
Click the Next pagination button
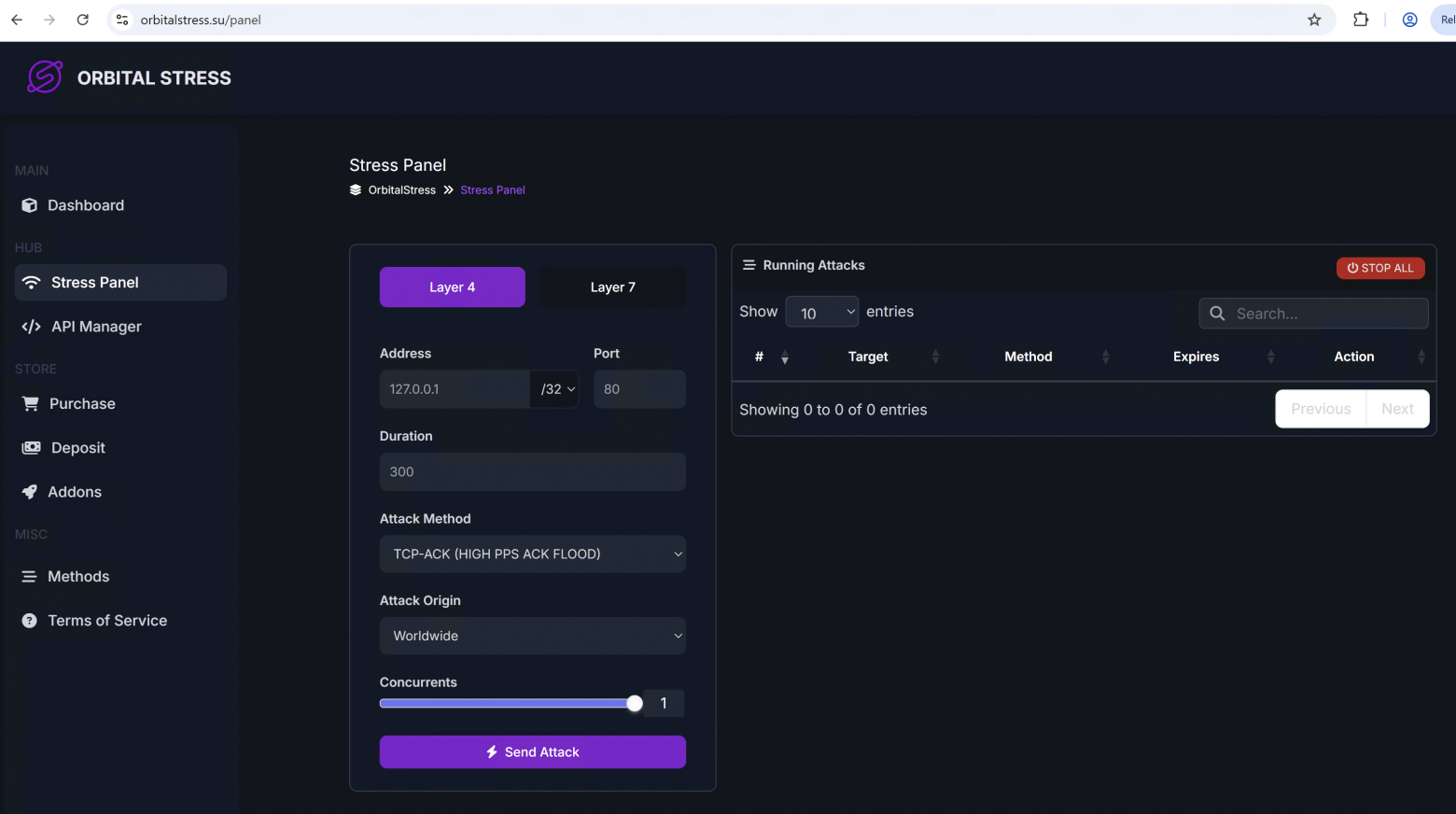click(1398, 409)
